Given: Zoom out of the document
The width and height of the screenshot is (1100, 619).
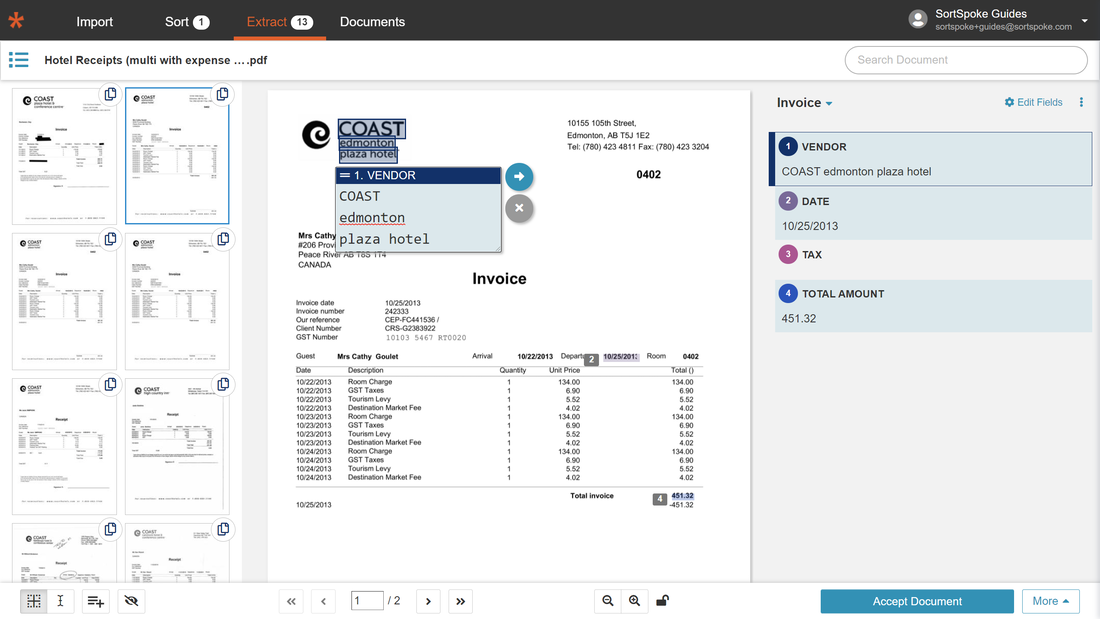Looking at the screenshot, I should click(608, 601).
